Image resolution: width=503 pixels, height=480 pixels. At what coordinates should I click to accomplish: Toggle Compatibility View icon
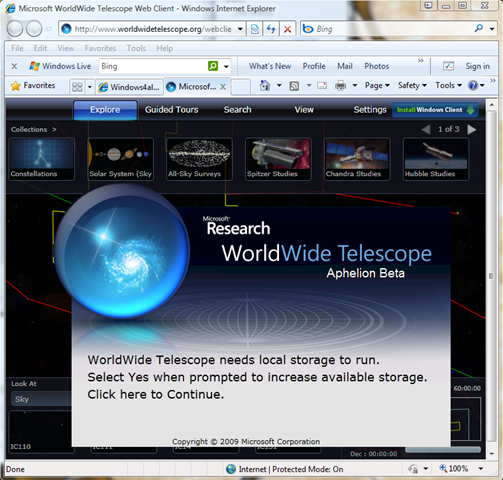(x=255, y=29)
